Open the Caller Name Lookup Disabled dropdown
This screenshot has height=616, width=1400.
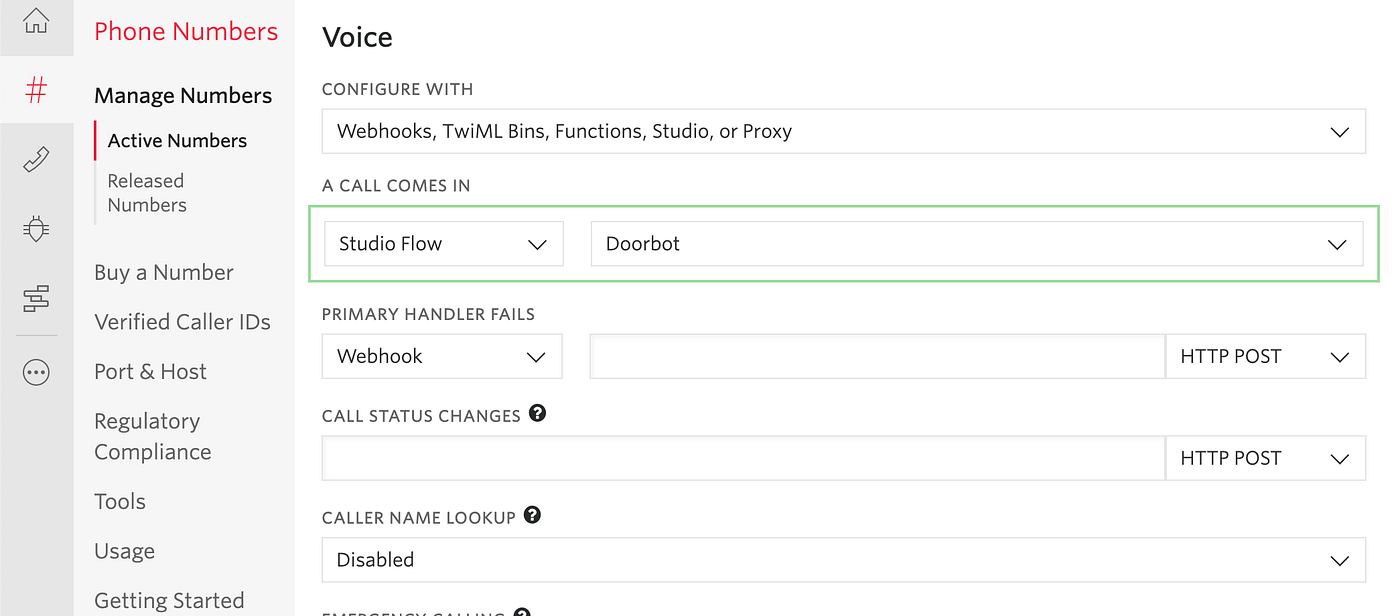click(x=844, y=560)
